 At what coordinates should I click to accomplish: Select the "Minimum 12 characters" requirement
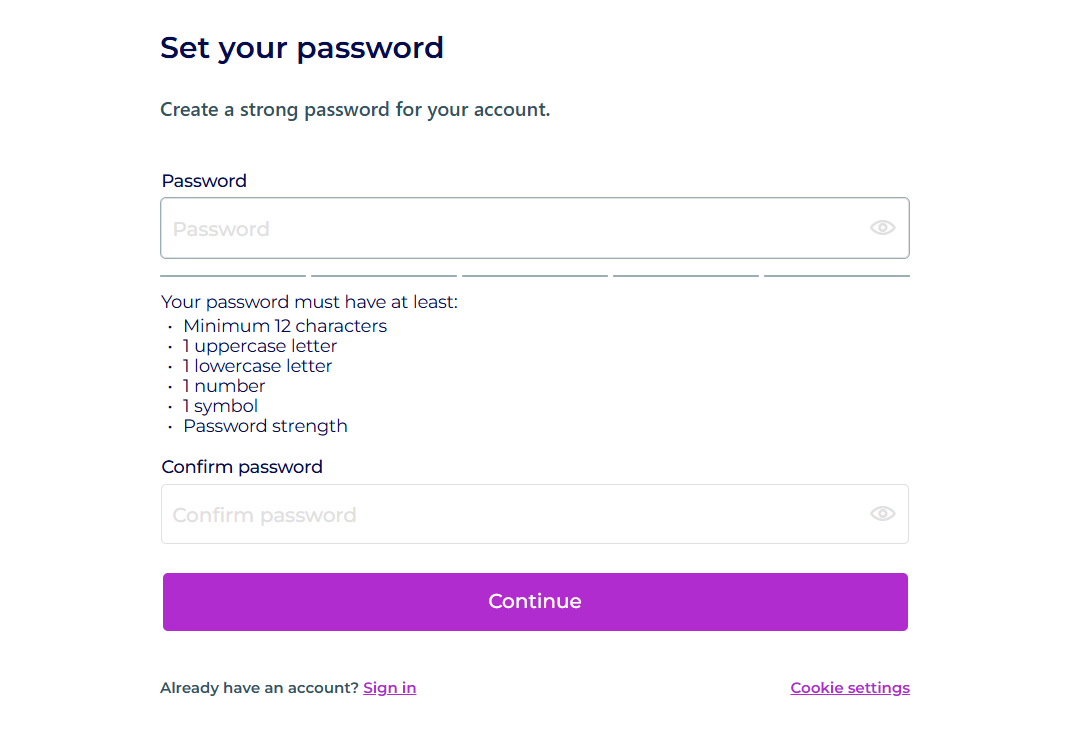pyautogui.click(x=285, y=326)
